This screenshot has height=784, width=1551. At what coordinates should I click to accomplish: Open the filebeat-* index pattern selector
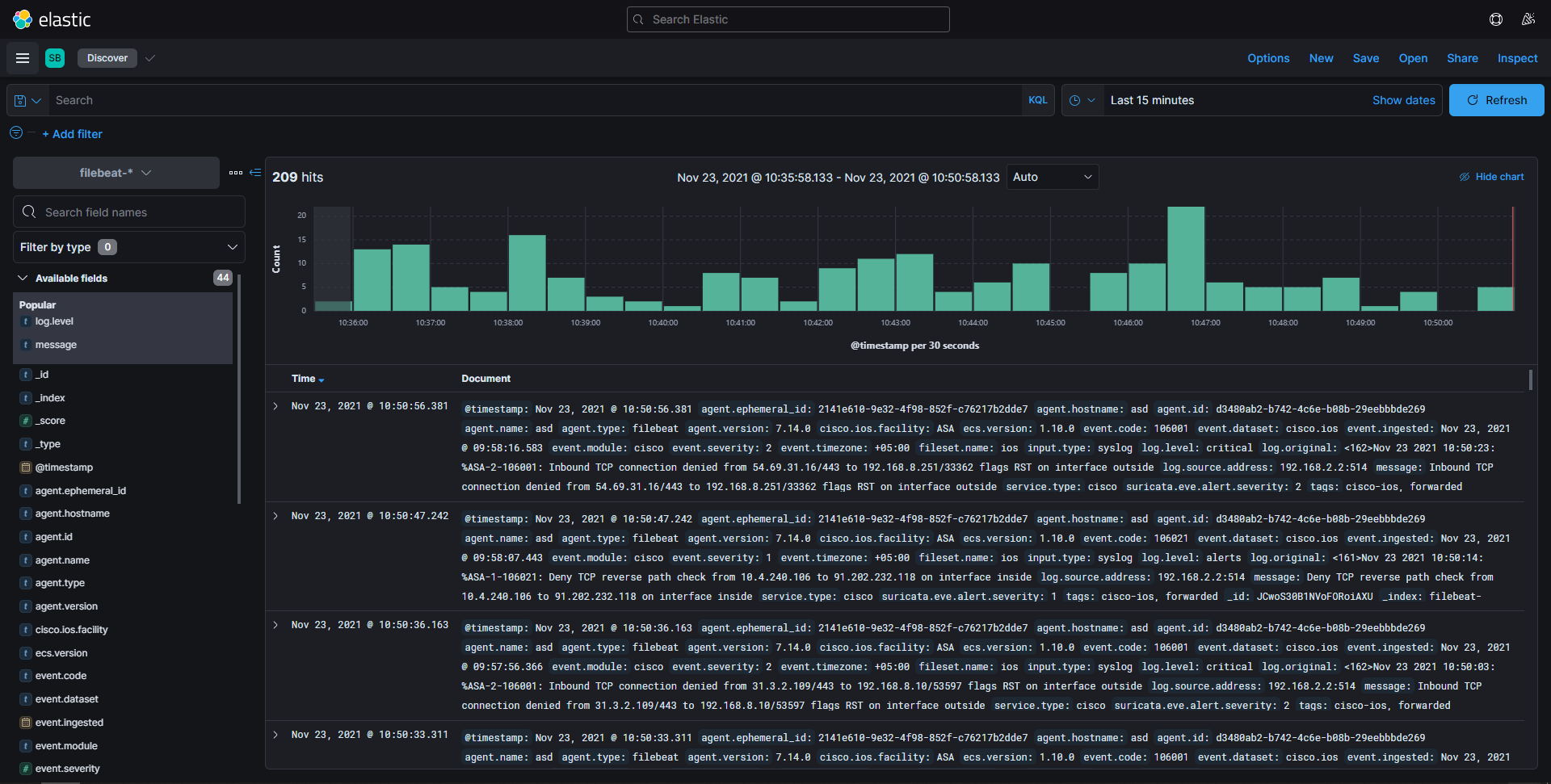click(x=116, y=173)
